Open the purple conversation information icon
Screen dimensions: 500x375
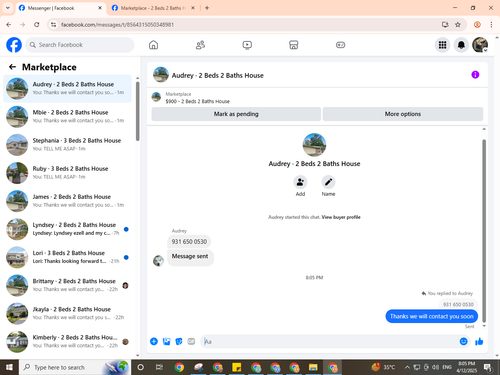[x=475, y=75]
